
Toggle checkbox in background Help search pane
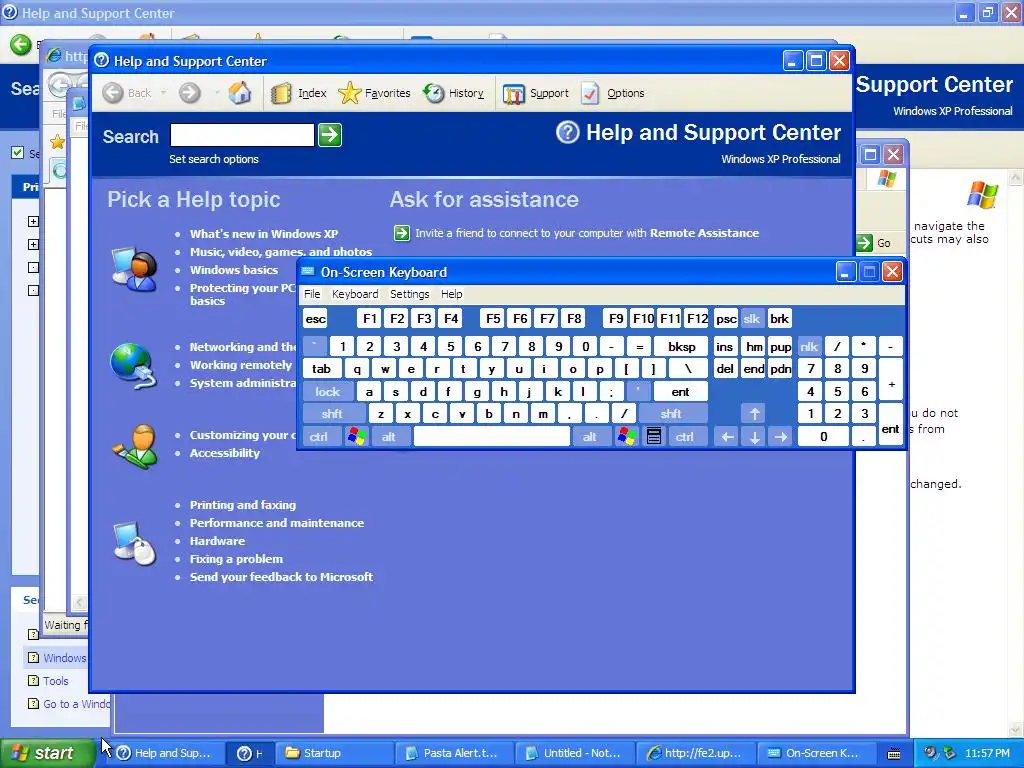tap(18, 153)
